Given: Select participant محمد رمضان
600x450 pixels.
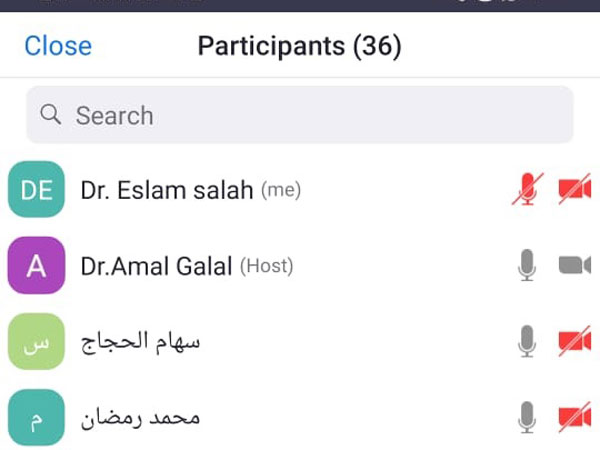Looking at the screenshot, I should tap(300, 417).
